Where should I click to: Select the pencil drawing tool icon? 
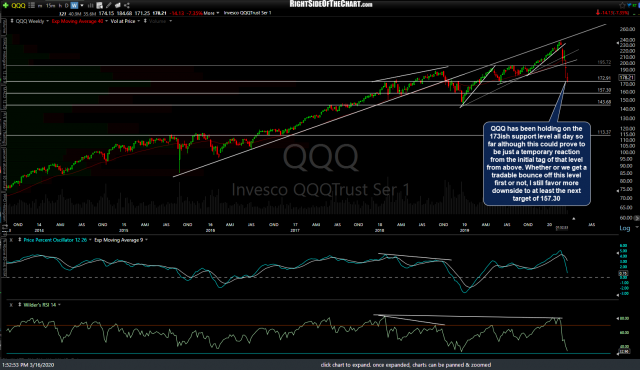point(109,5)
